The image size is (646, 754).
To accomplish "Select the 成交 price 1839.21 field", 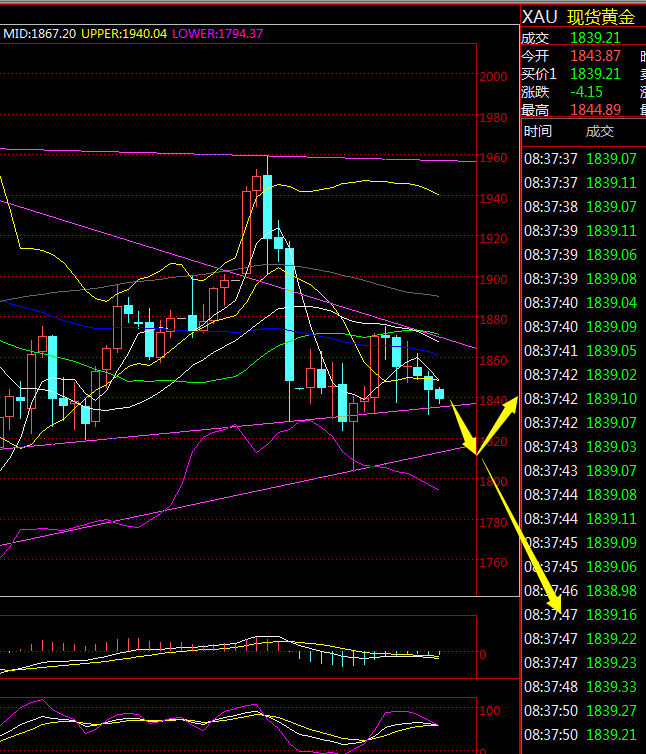I will (x=595, y=38).
